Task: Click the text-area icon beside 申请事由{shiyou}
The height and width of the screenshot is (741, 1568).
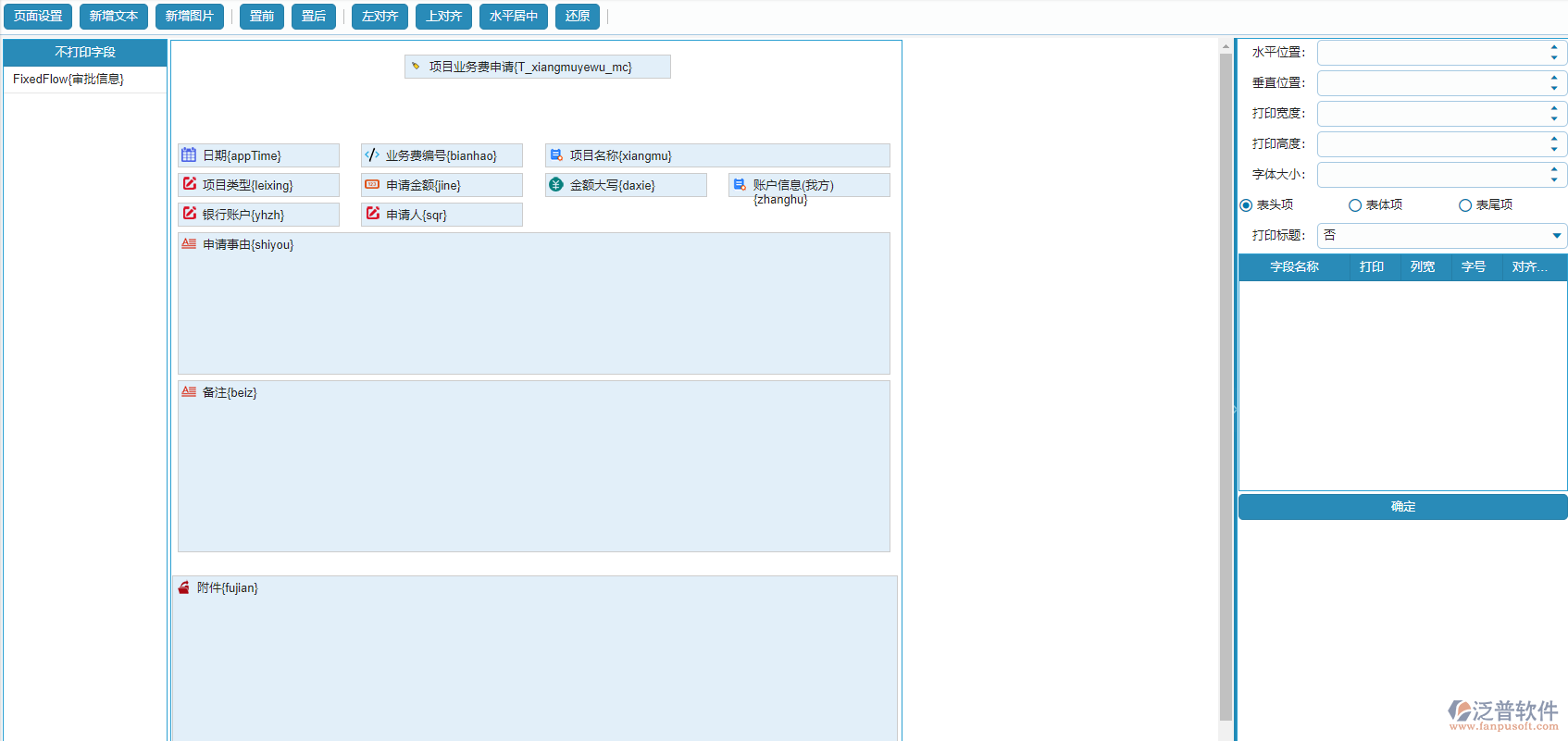Action: click(189, 244)
